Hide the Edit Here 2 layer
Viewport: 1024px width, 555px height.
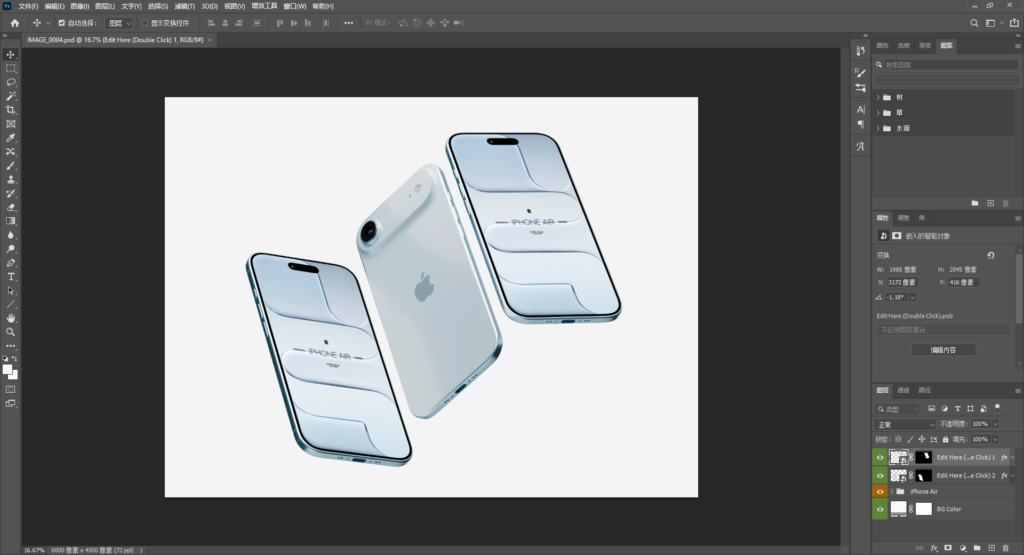click(x=880, y=475)
